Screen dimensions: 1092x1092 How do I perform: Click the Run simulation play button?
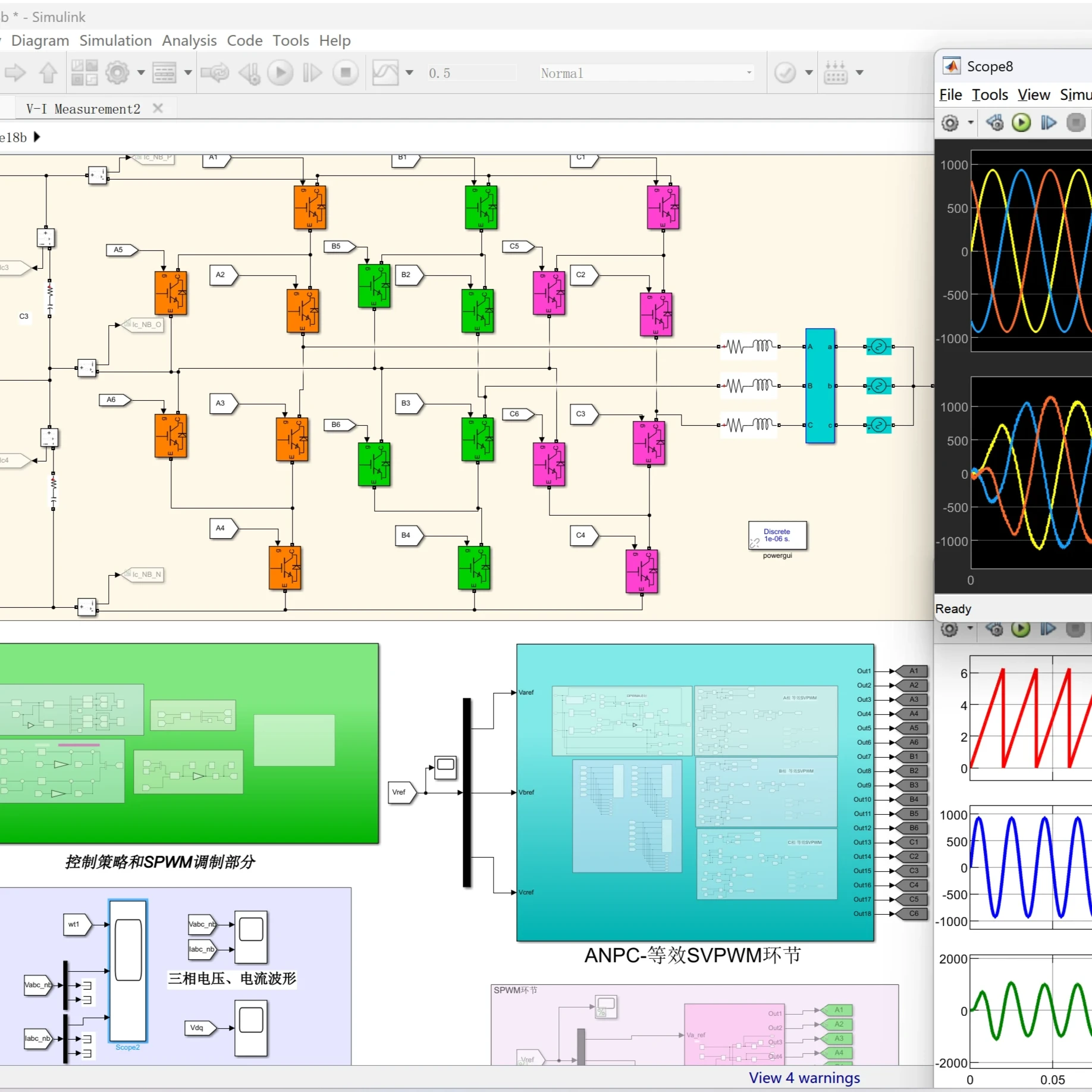click(280, 73)
